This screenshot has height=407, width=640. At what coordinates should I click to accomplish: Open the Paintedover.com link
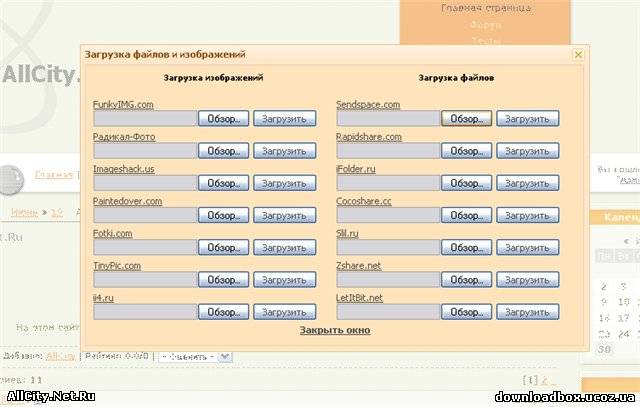tap(127, 201)
